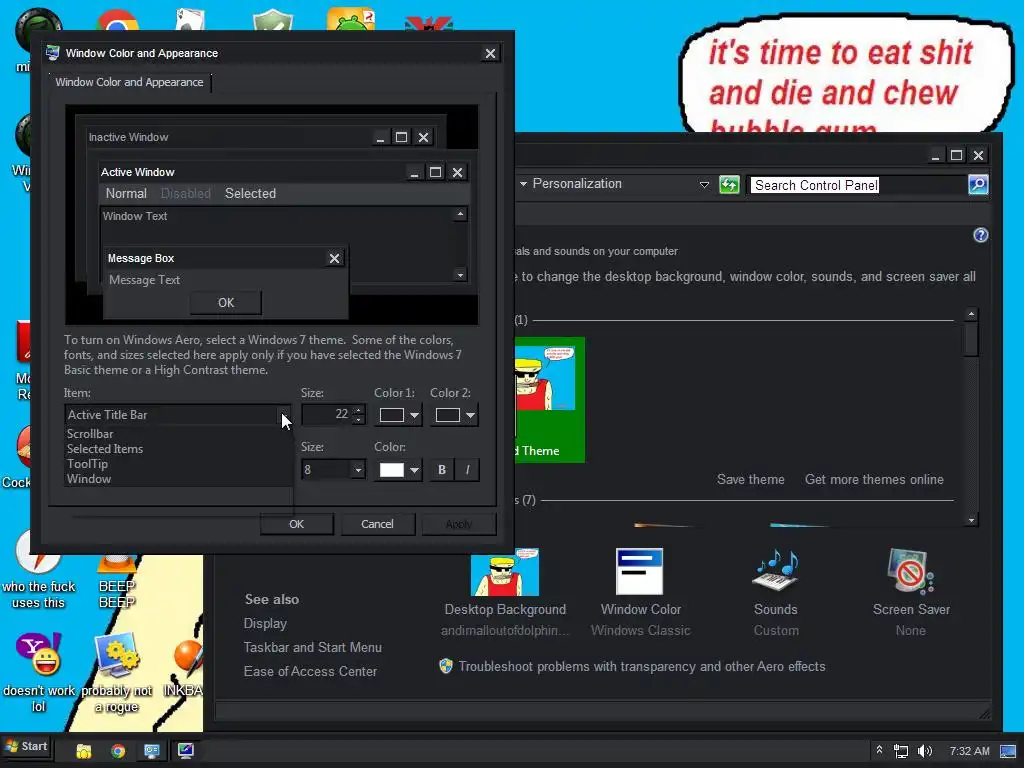Select the unsaved theme thumbnail
Viewport: 1024px width, 768px height.
[550, 400]
